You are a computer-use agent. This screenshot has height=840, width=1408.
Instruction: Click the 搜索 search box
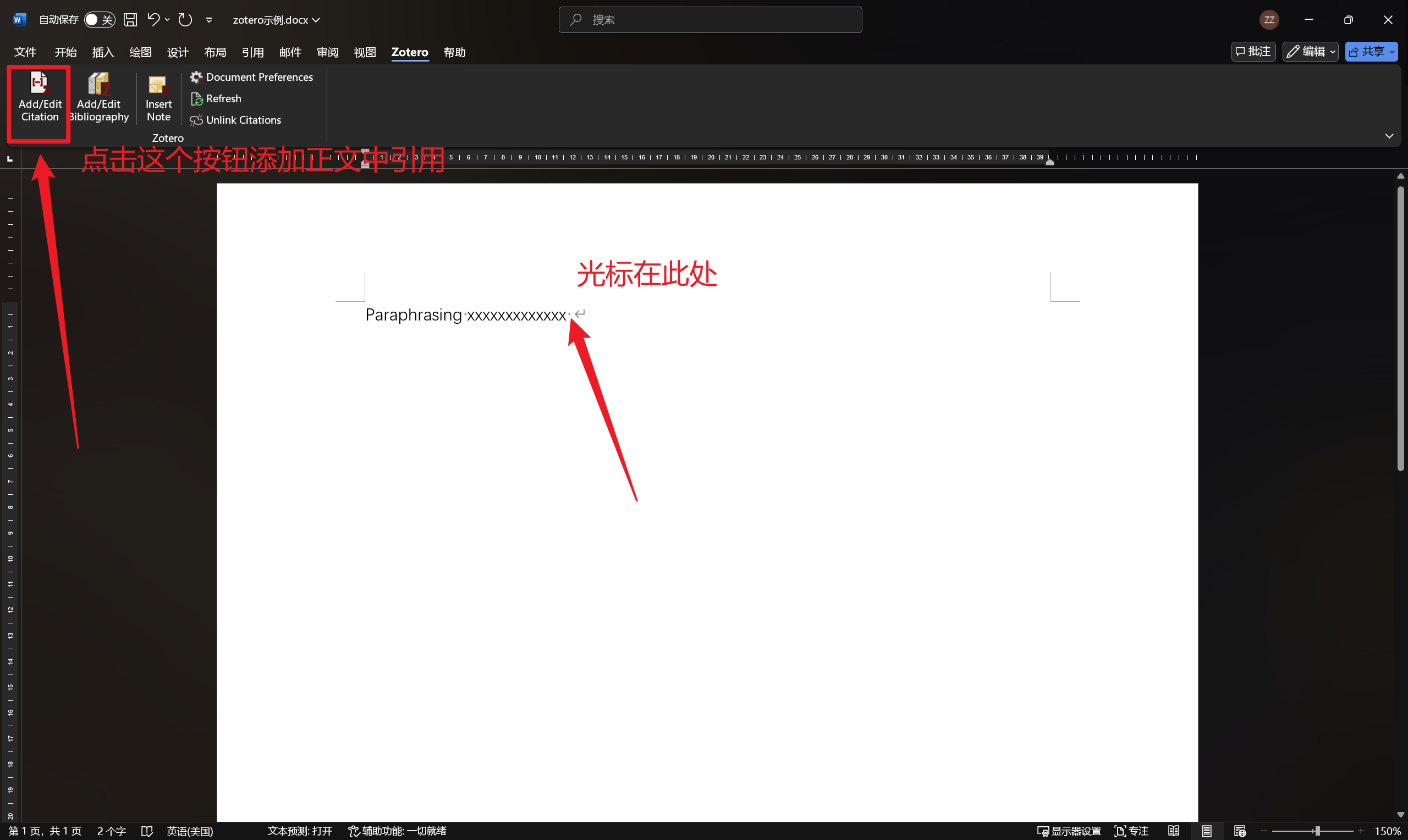[x=710, y=19]
